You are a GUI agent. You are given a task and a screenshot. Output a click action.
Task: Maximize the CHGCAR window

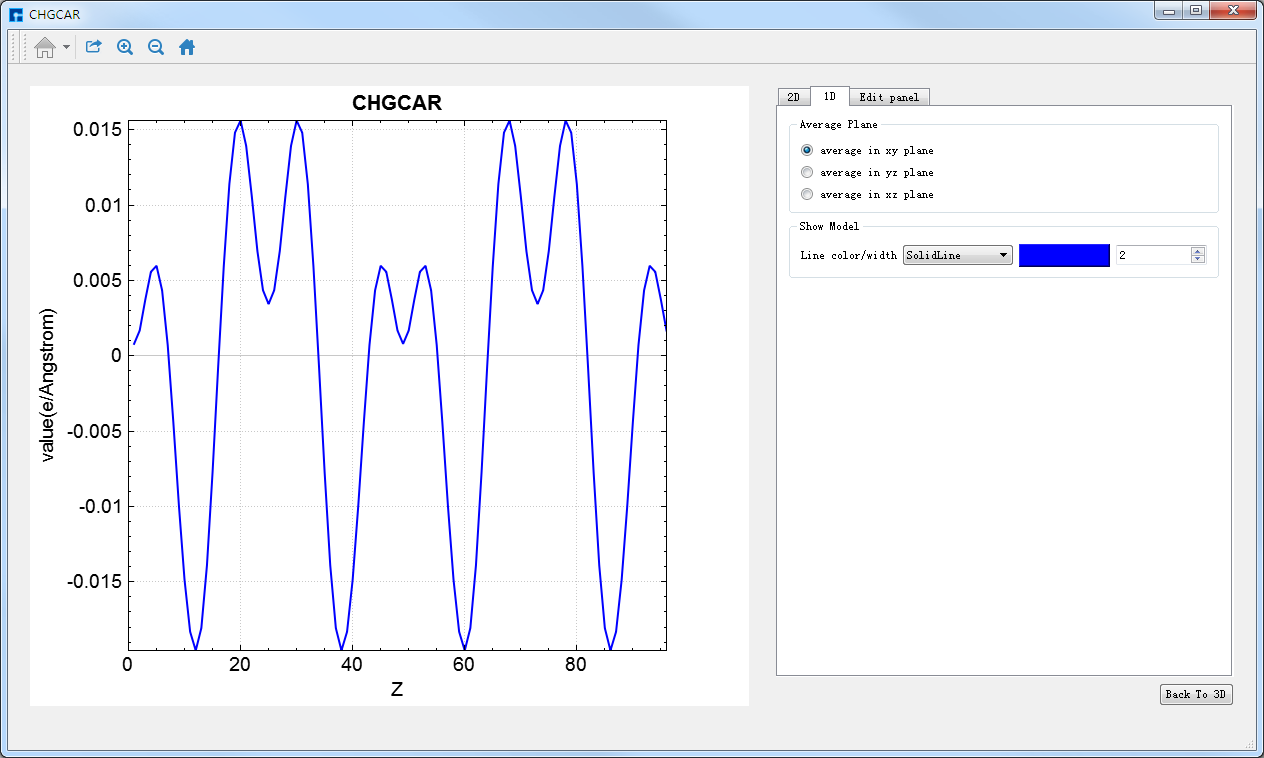(1195, 11)
